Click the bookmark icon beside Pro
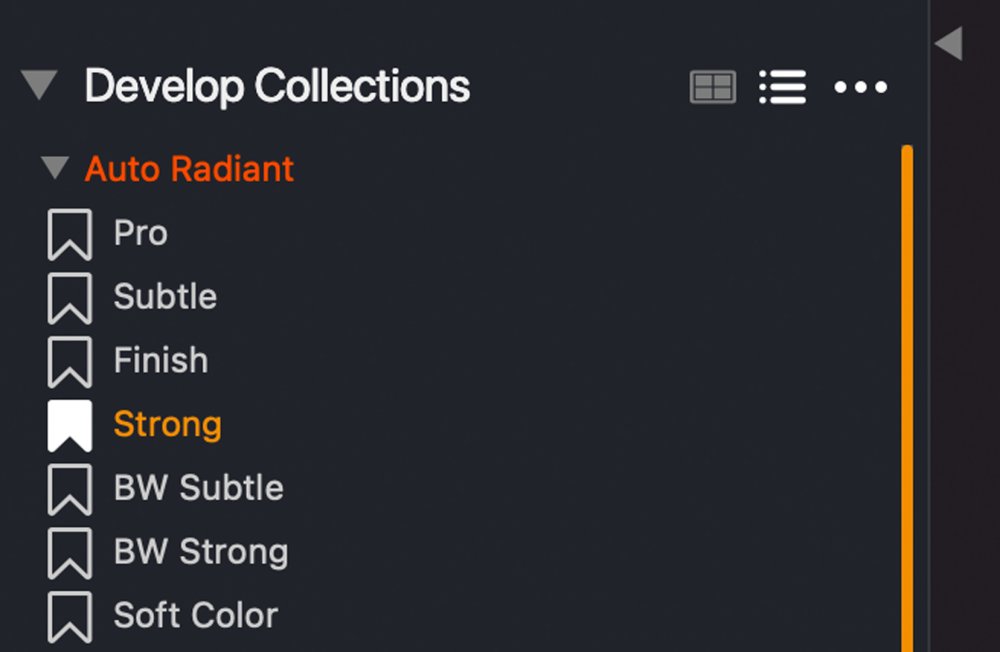This screenshot has width=1000, height=652. point(70,234)
